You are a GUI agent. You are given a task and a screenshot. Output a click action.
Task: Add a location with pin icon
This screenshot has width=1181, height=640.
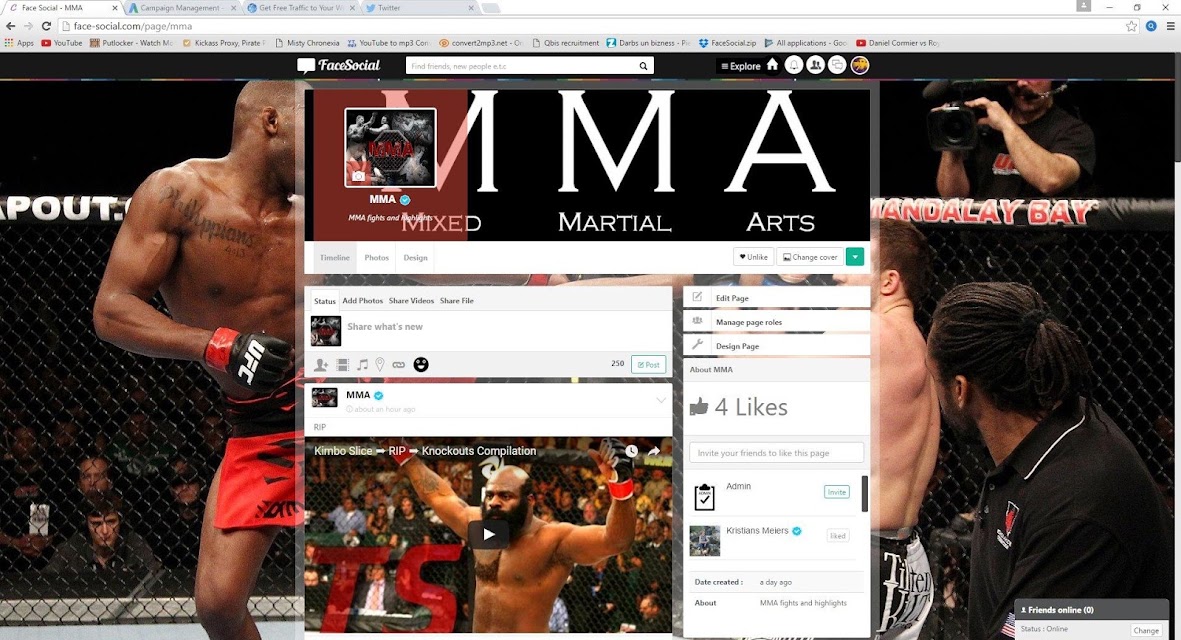[x=380, y=364]
